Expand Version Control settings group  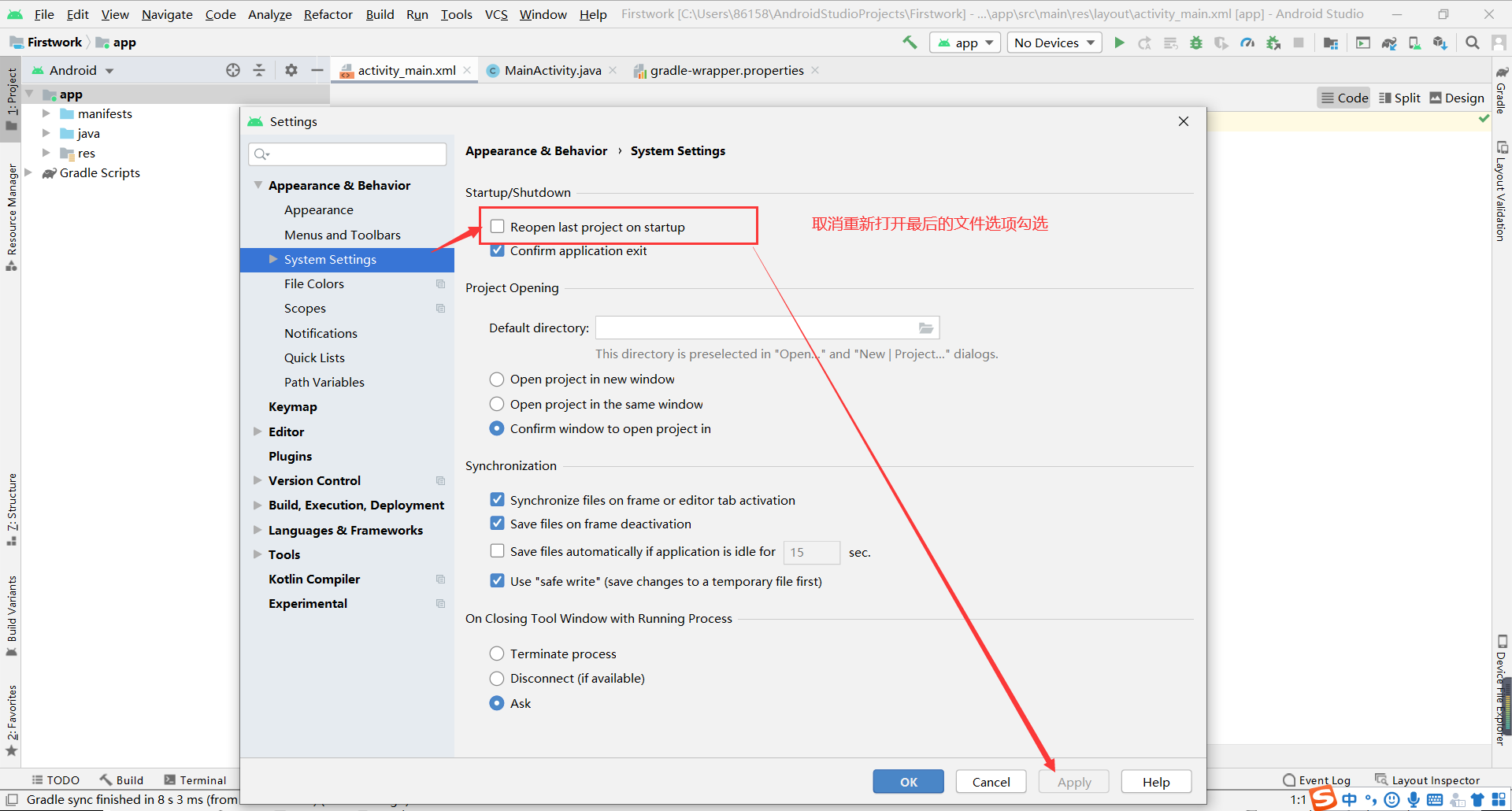258,480
